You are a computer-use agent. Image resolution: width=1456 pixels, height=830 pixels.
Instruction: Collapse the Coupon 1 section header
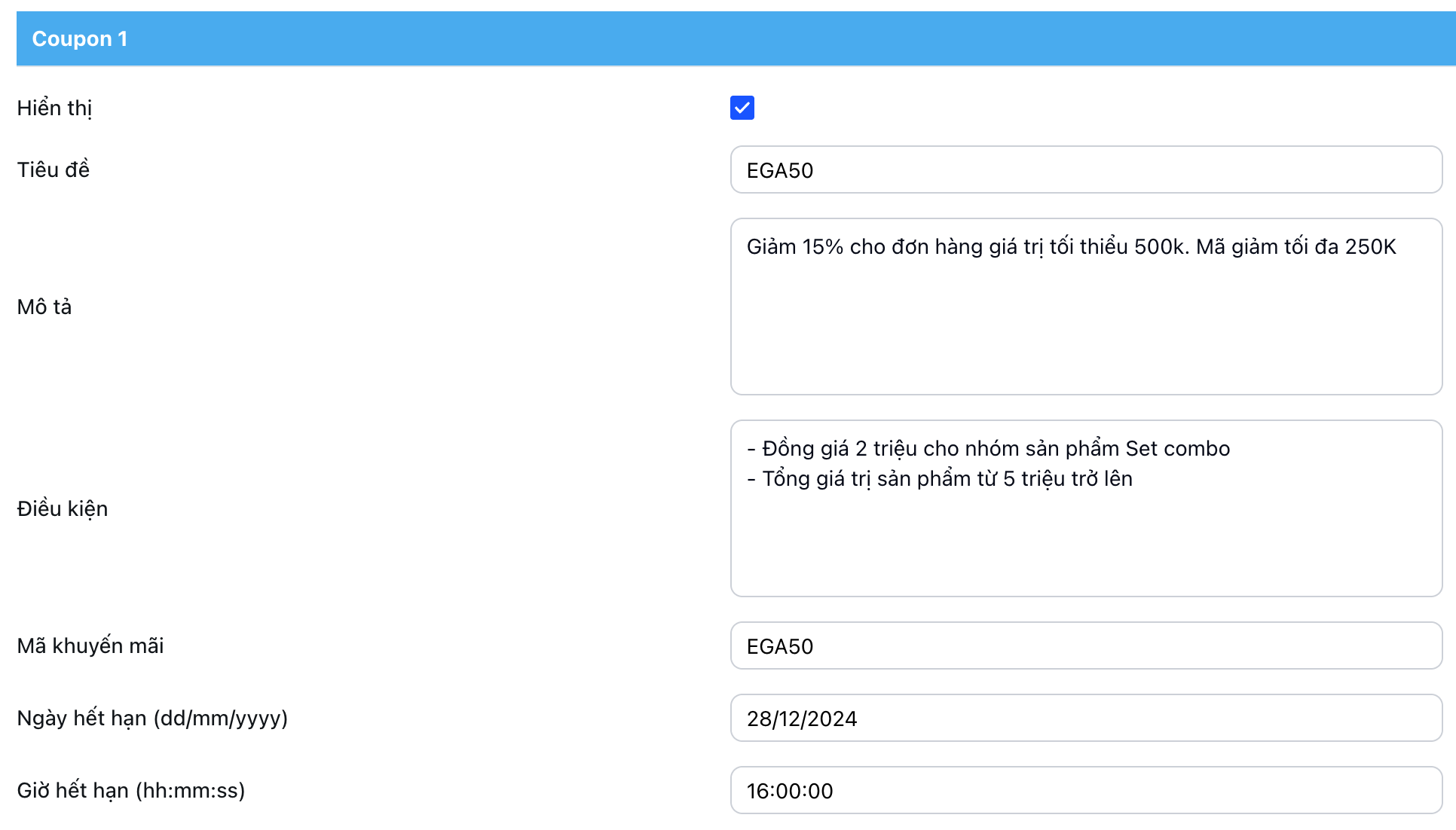[79, 38]
